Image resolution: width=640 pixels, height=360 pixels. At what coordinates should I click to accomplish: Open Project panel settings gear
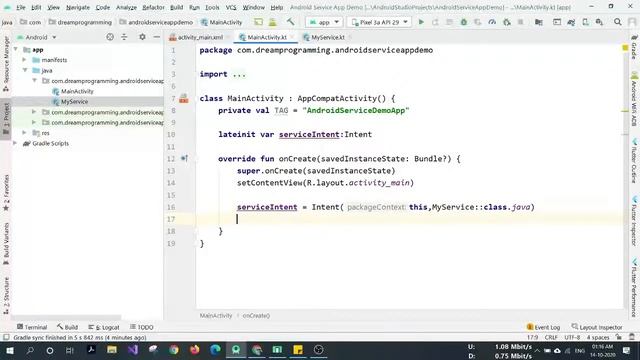coord(142,37)
